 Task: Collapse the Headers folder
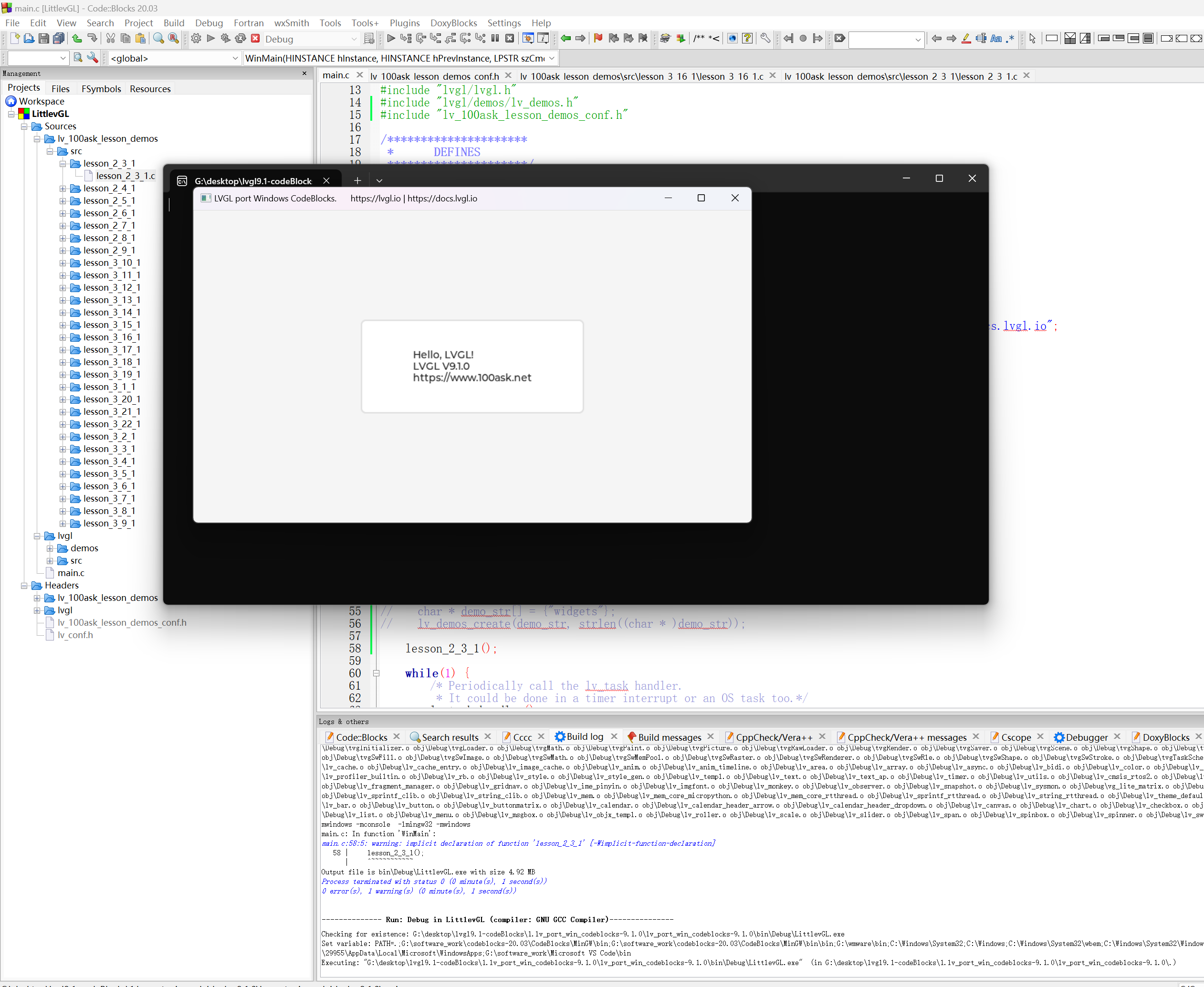[x=24, y=586]
